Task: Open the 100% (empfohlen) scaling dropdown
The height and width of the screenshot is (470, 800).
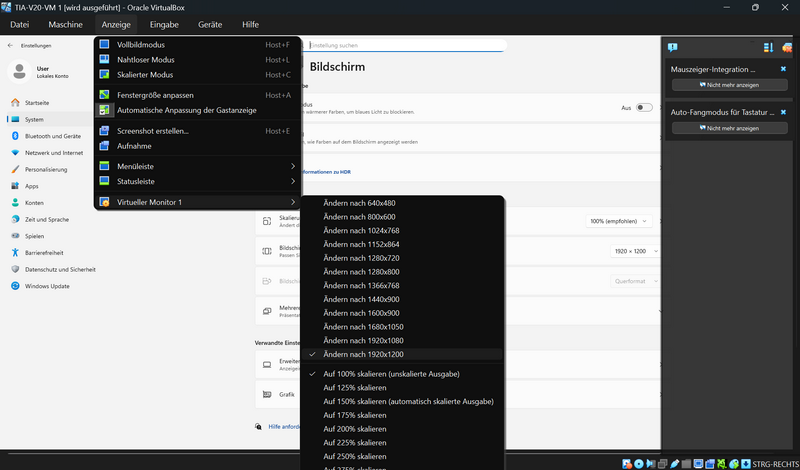Action: (618, 220)
